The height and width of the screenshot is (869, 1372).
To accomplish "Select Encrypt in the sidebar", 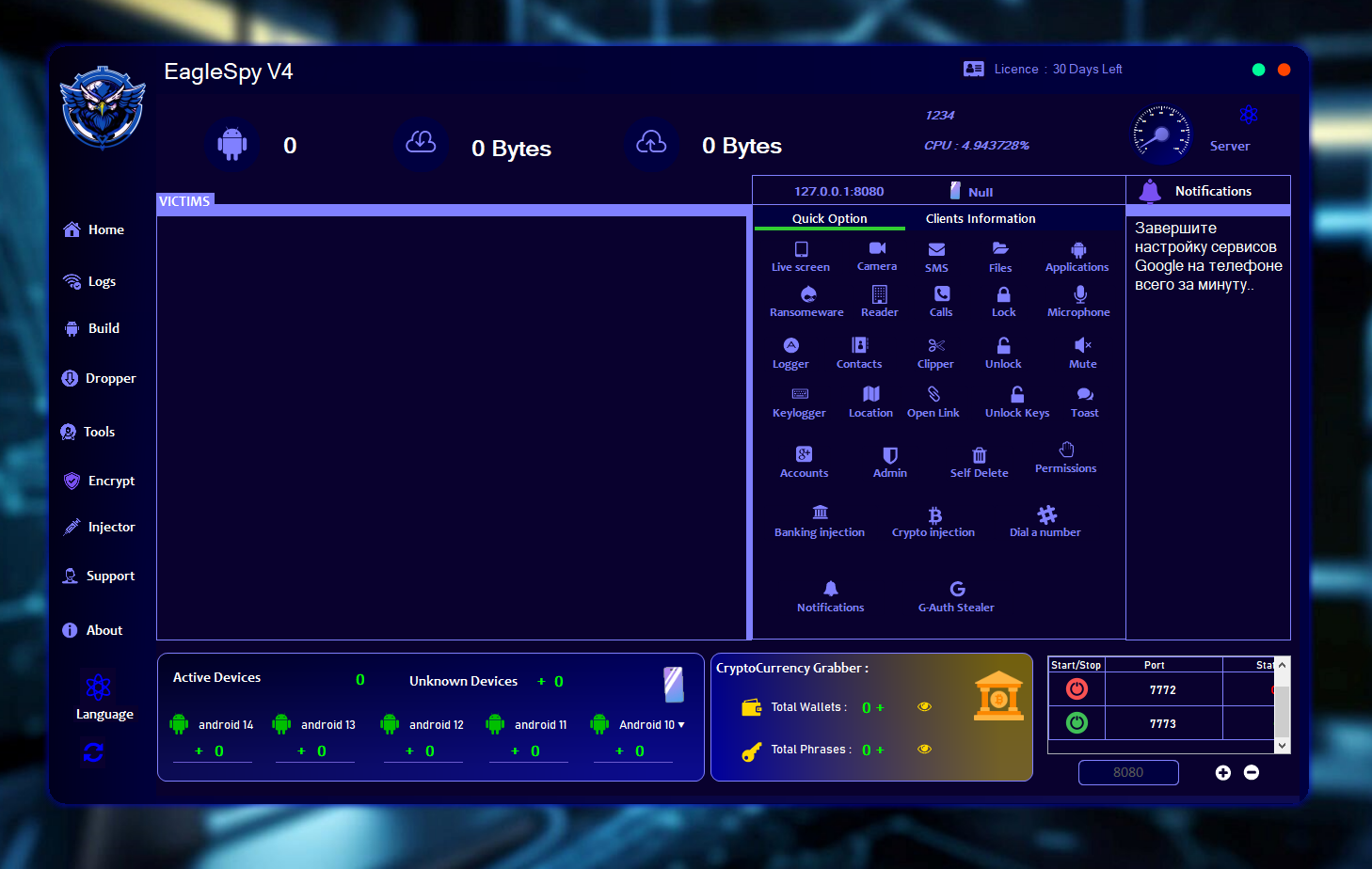I will click(x=99, y=481).
